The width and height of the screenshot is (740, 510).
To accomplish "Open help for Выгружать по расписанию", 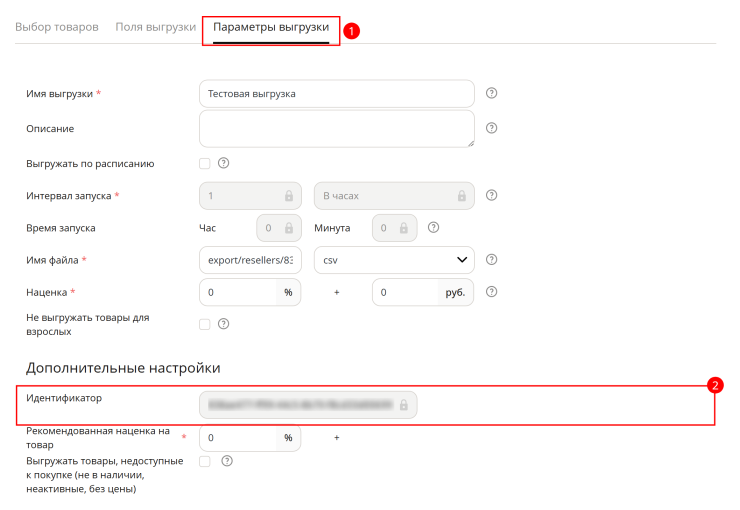I will pyautogui.click(x=223, y=163).
